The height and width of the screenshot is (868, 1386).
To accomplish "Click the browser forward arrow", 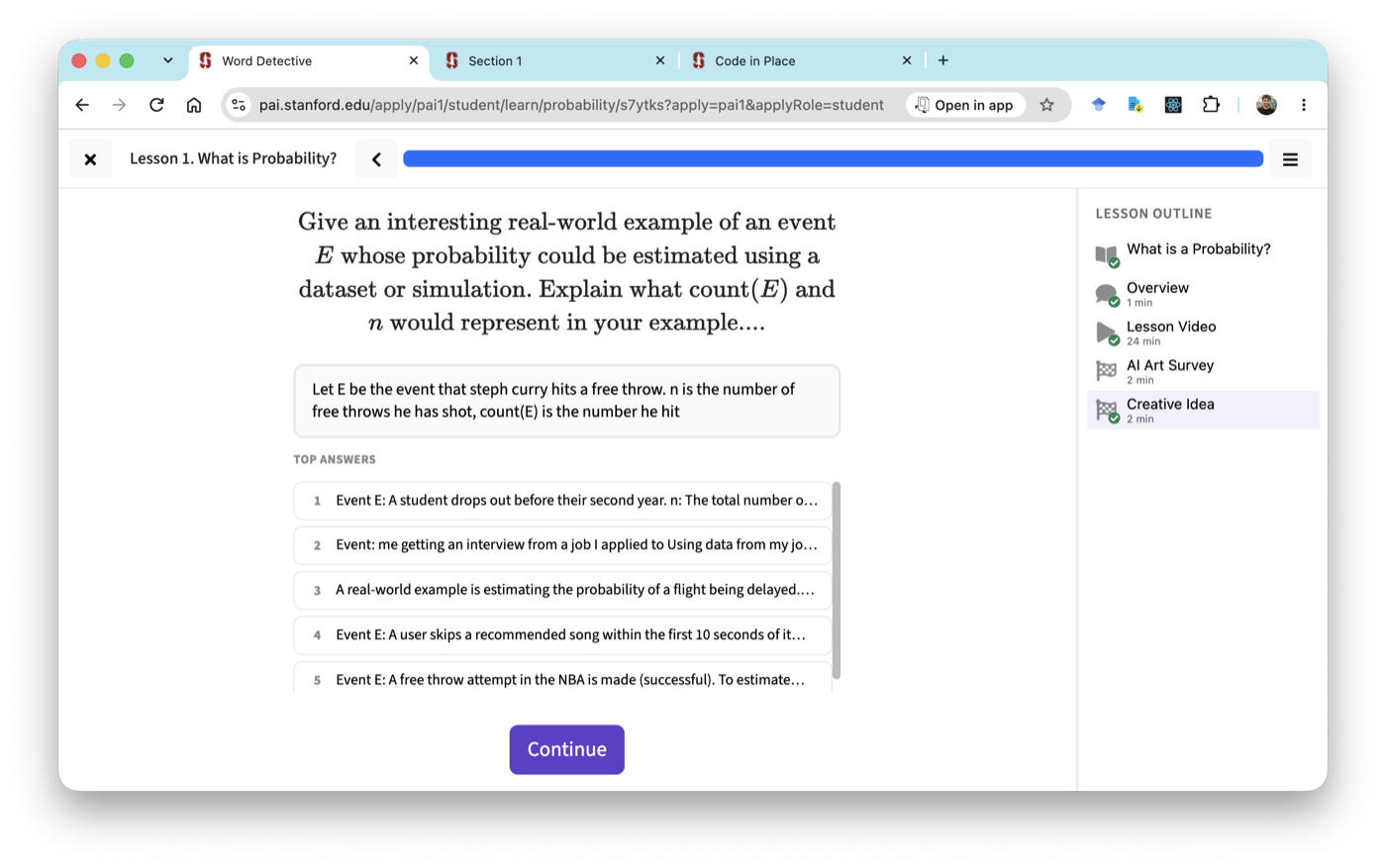I will pos(119,105).
